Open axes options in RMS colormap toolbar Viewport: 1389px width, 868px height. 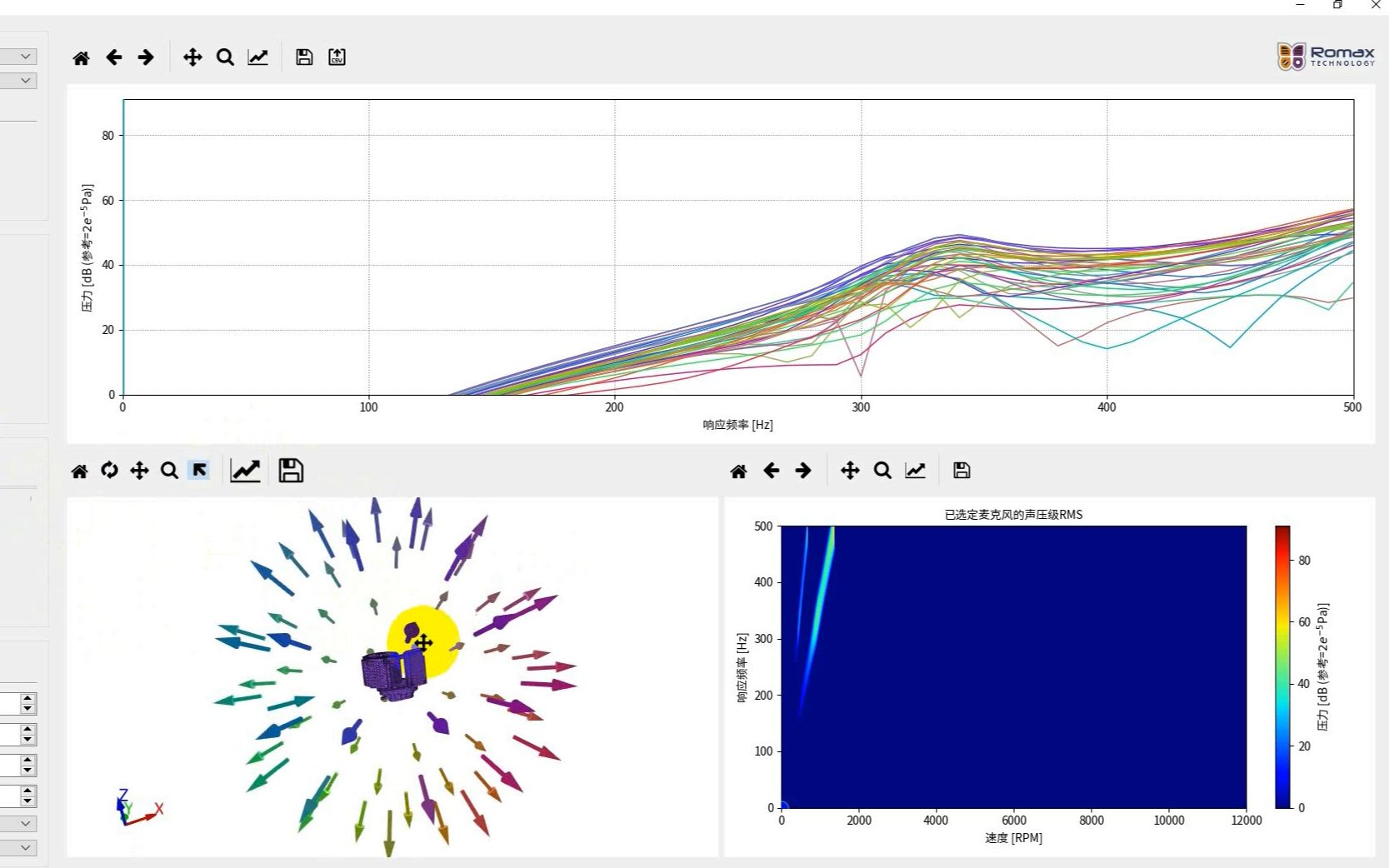(915, 471)
